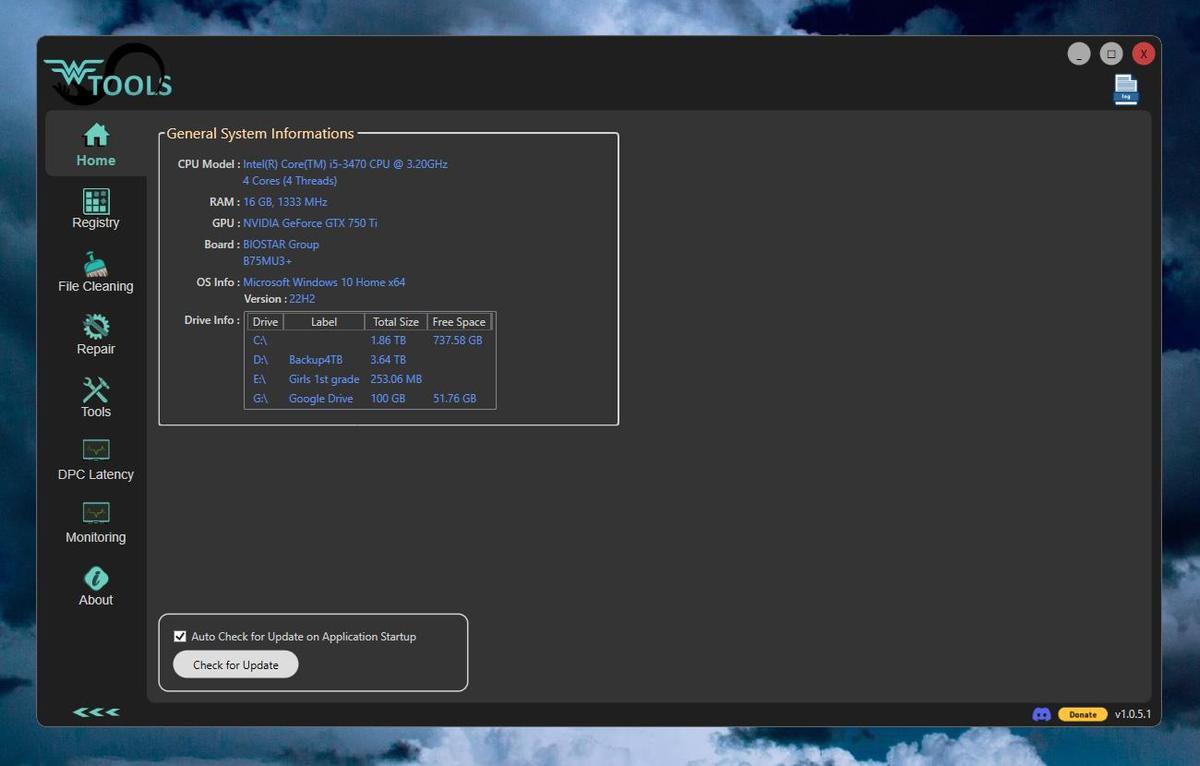Minimize the WTools window

(1078, 54)
